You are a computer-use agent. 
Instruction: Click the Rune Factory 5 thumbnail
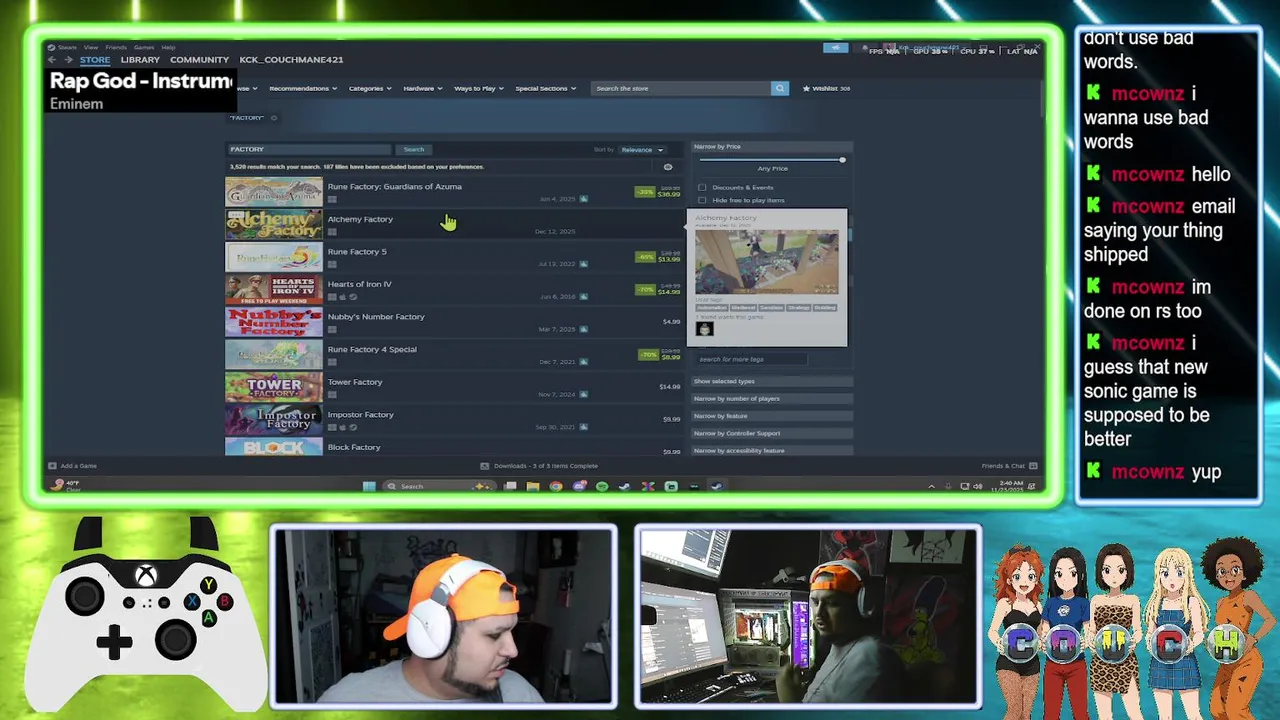pos(274,257)
